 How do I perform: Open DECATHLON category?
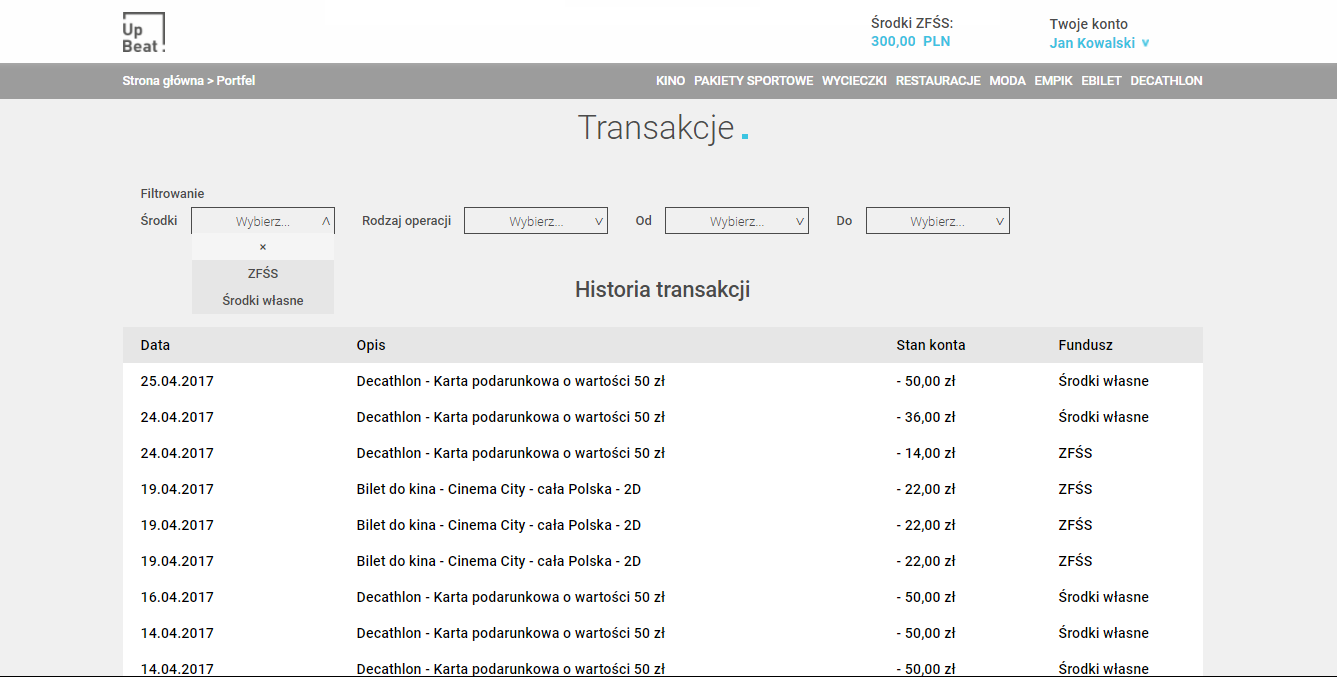1166,81
